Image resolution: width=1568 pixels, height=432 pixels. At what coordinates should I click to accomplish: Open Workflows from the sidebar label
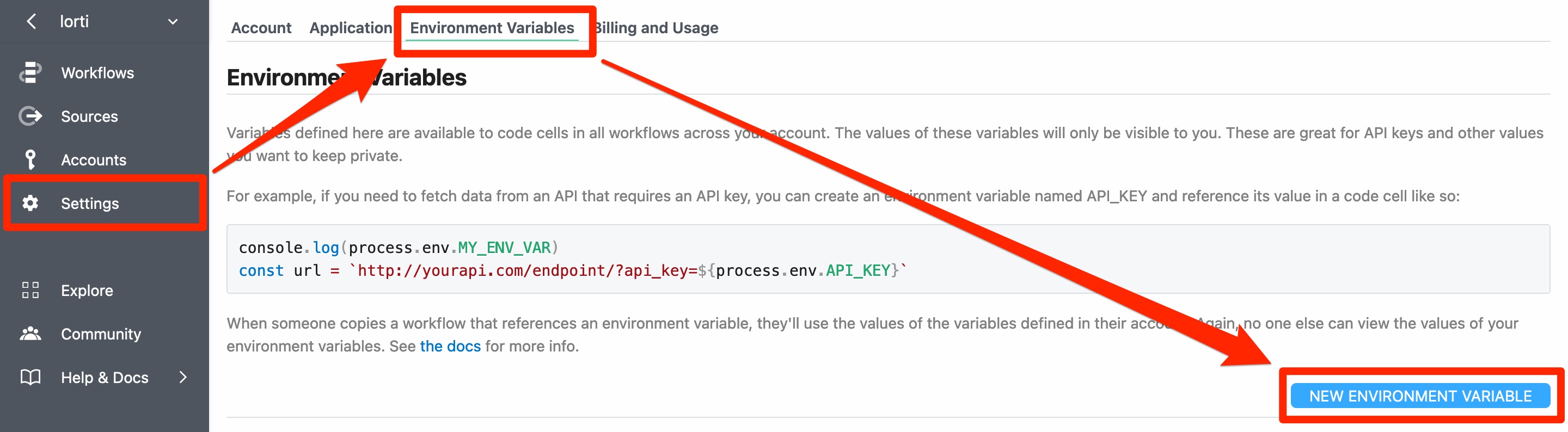(x=97, y=73)
